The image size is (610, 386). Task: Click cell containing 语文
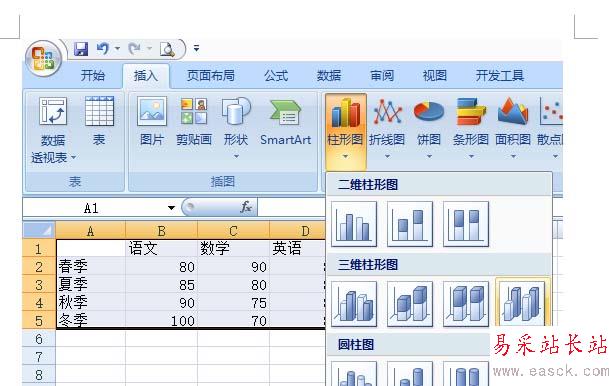pos(161,248)
